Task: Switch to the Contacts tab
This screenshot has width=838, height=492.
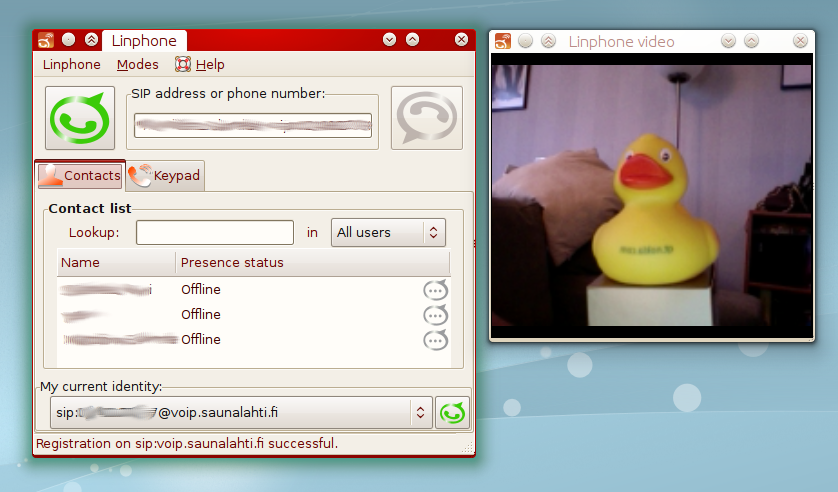Action: coord(80,175)
